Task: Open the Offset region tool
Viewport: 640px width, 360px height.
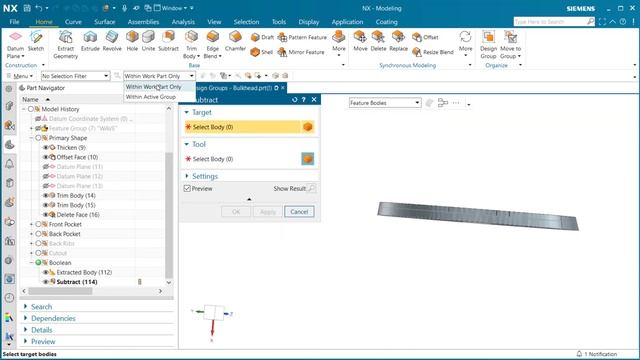Action: click(425, 37)
